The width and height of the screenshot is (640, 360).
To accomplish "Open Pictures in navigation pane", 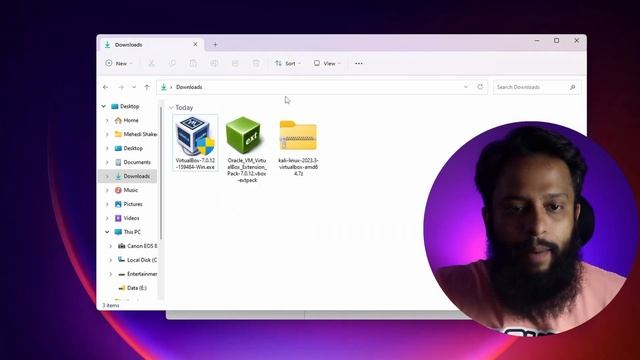I will click(x=129, y=204).
